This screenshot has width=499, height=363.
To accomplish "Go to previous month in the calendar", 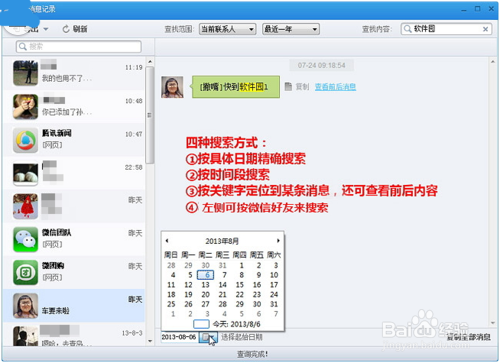I will (167, 240).
